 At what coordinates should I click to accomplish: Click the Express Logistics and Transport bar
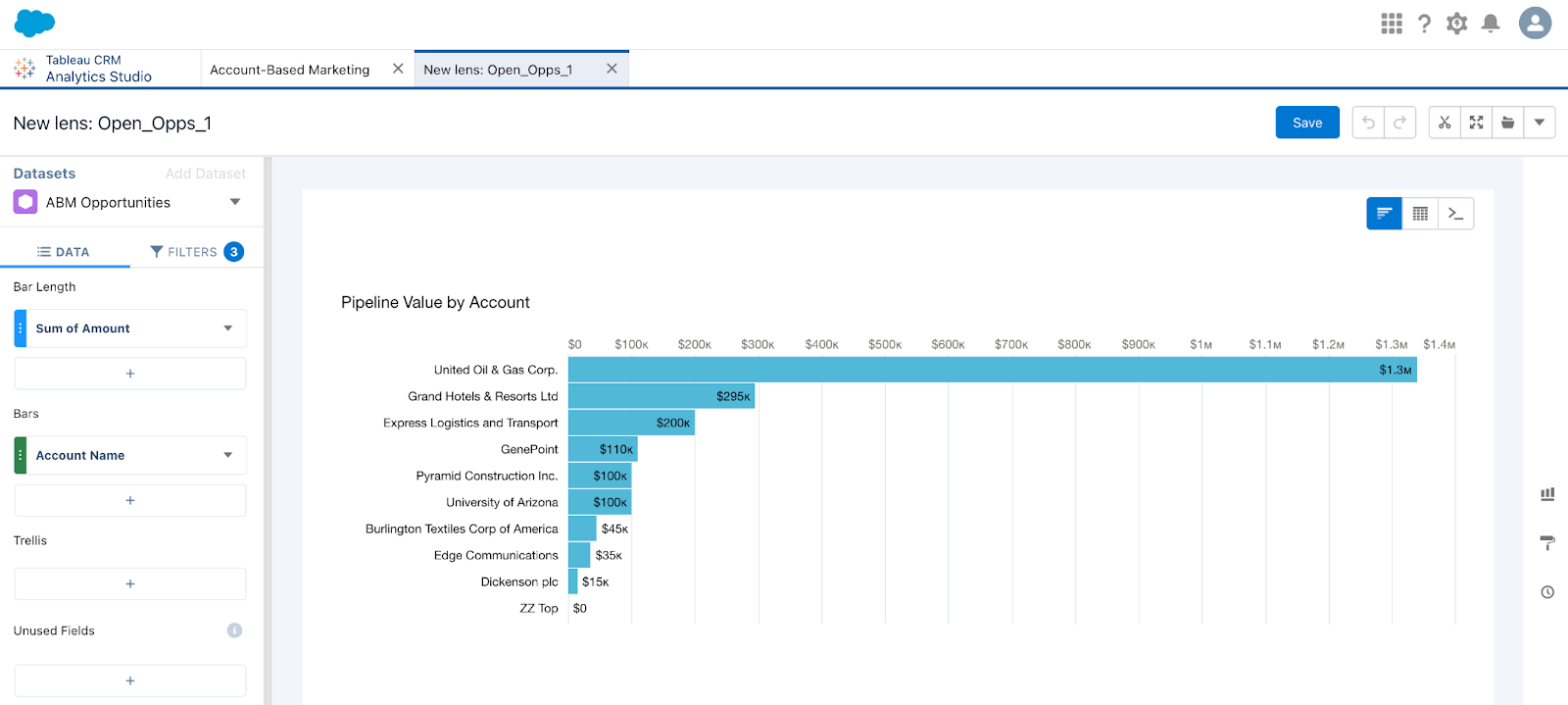point(631,423)
